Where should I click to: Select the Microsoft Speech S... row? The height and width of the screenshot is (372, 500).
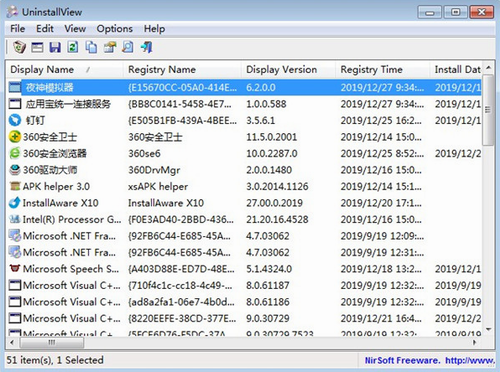[x=245, y=269]
